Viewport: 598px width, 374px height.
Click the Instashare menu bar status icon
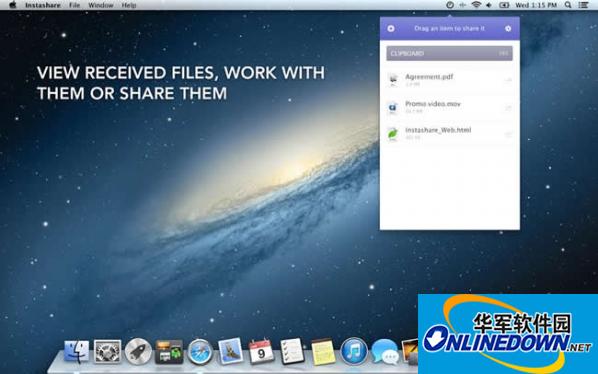pos(450,5)
